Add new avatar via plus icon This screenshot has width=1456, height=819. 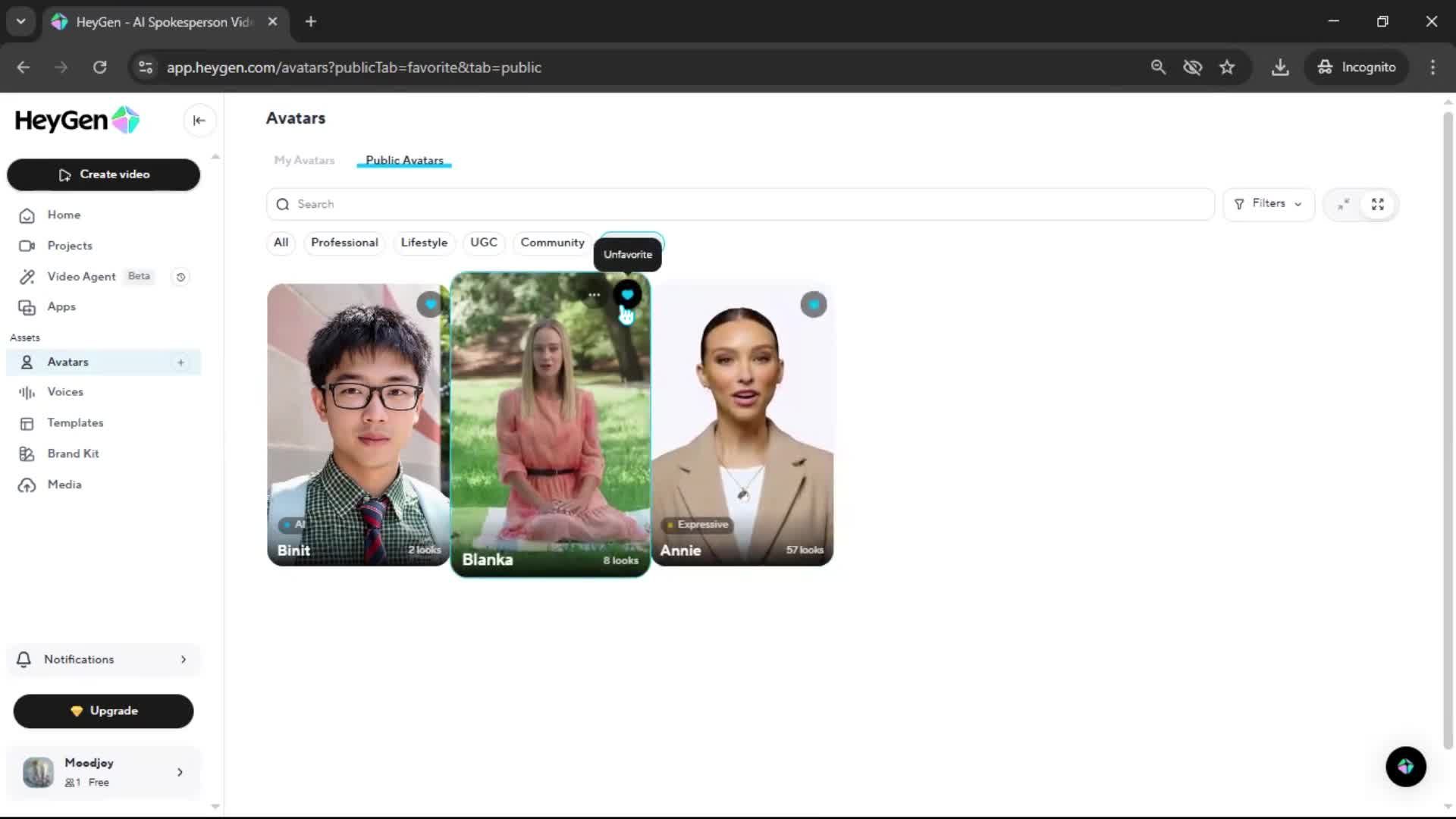click(x=180, y=362)
